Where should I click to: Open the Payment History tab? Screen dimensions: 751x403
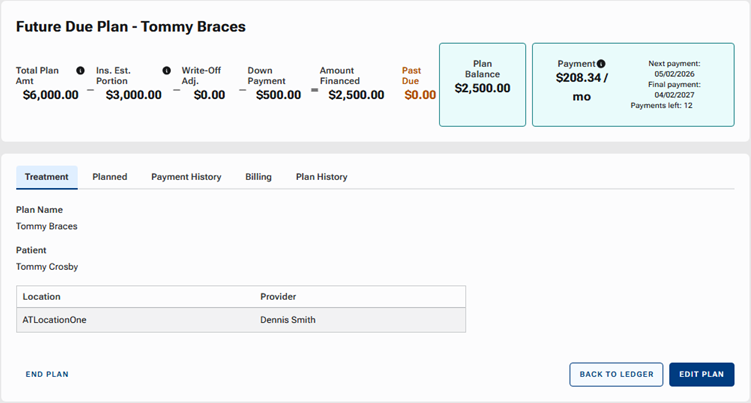(x=186, y=177)
